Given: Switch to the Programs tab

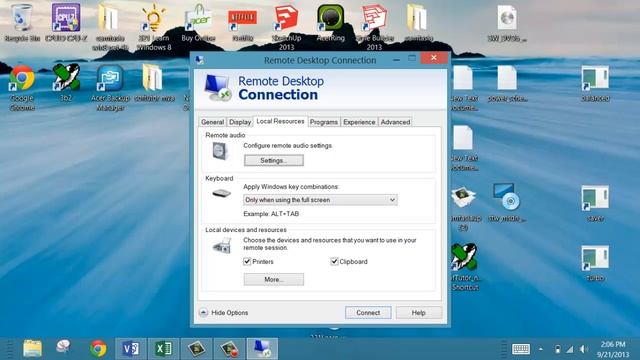Looking at the screenshot, I should click(324, 122).
